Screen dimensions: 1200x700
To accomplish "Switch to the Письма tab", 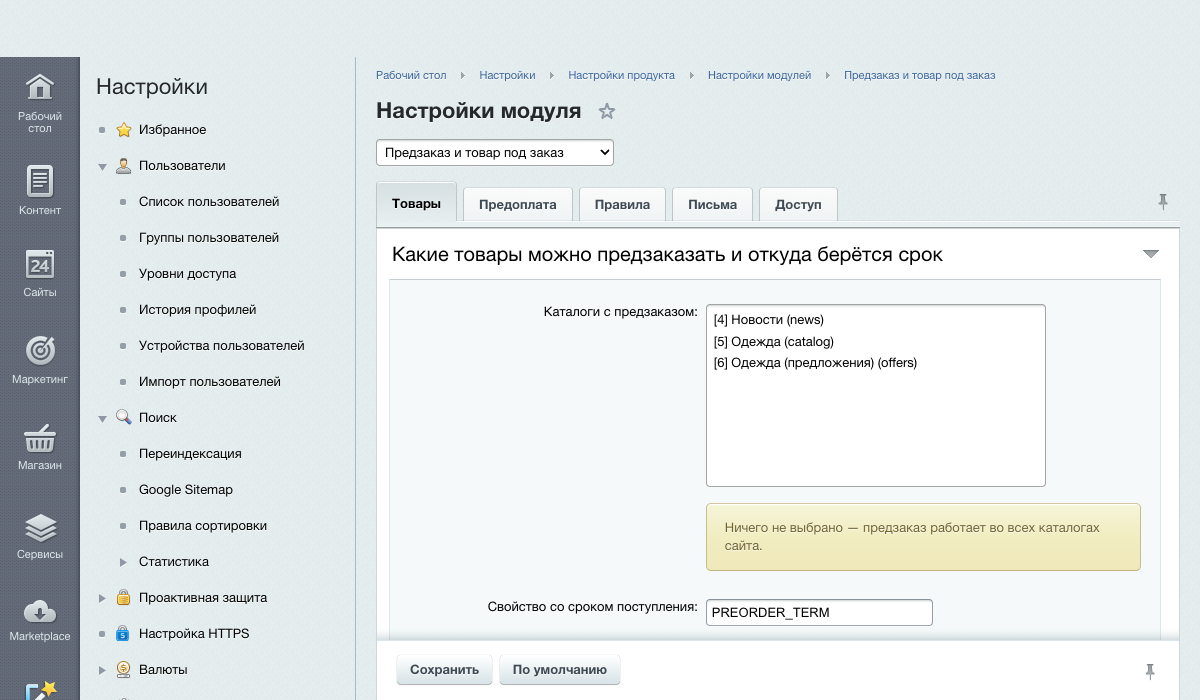I will [x=712, y=204].
